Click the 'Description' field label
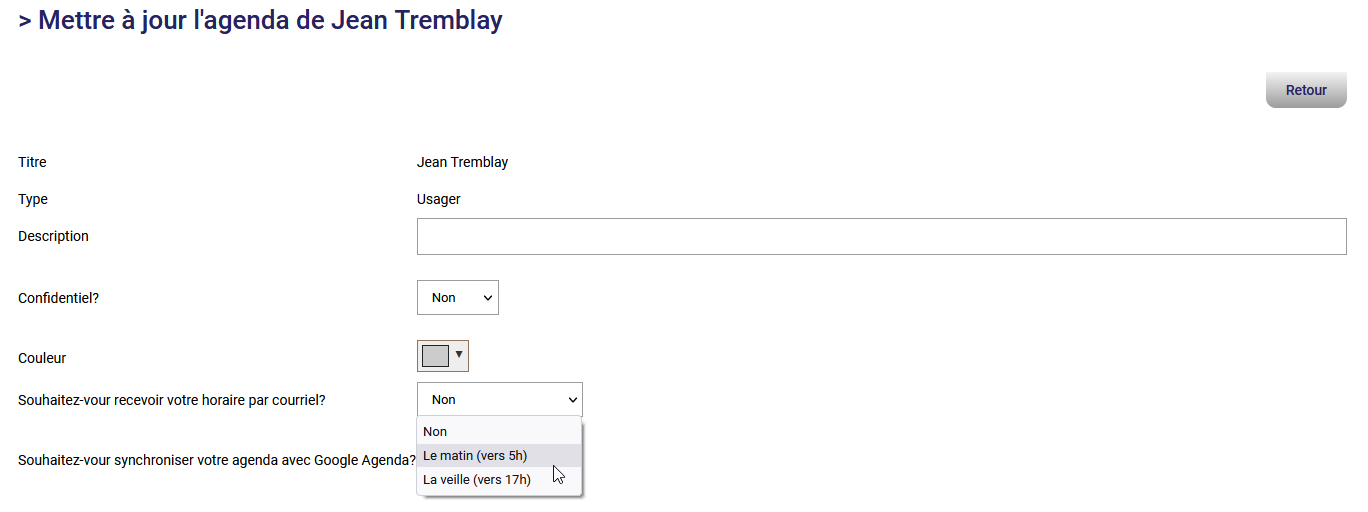Image resolution: width=1368 pixels, height=512 pixels. pyautogui.click(x=54, y=237)
